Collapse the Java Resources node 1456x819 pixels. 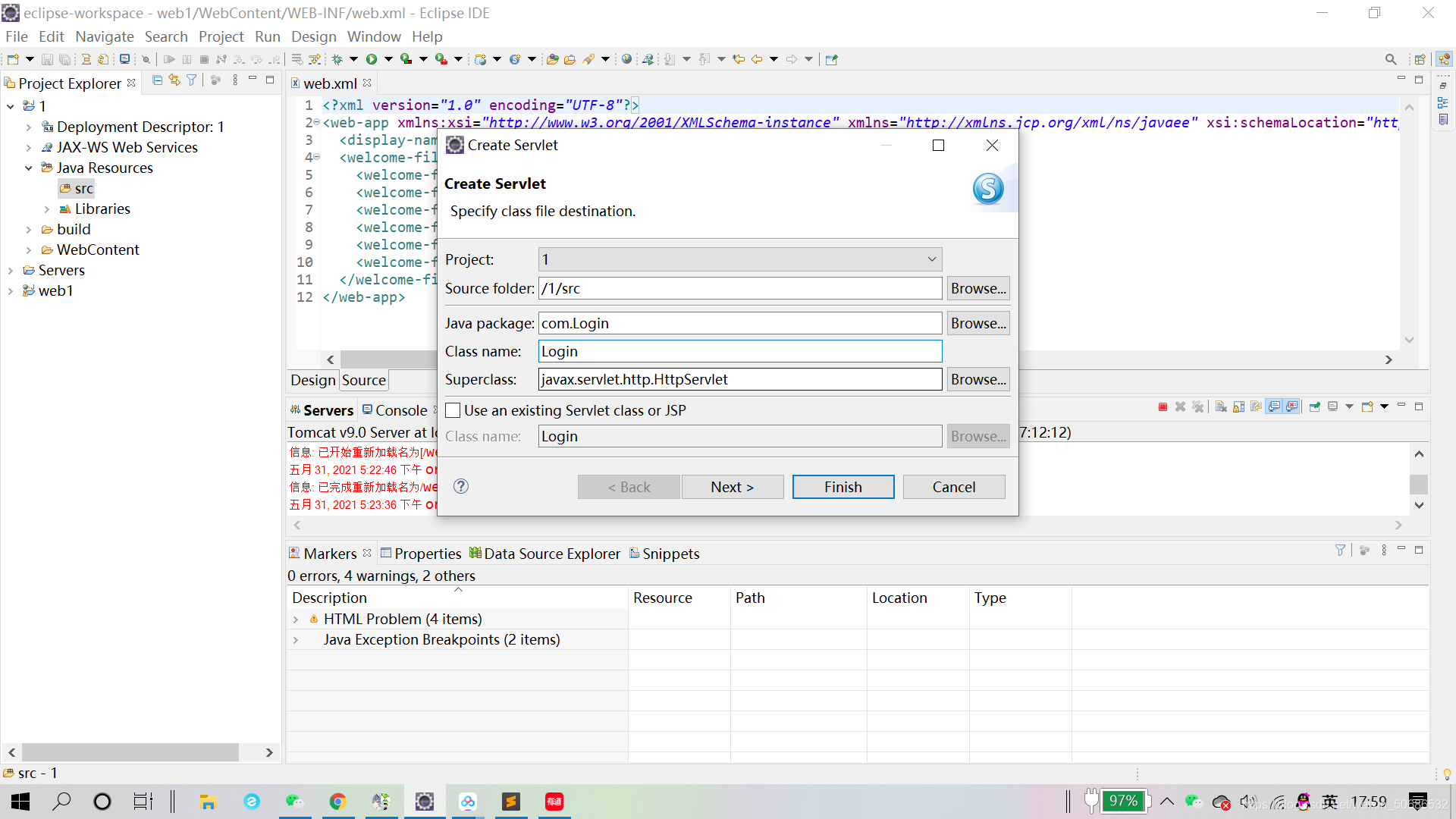29,168
